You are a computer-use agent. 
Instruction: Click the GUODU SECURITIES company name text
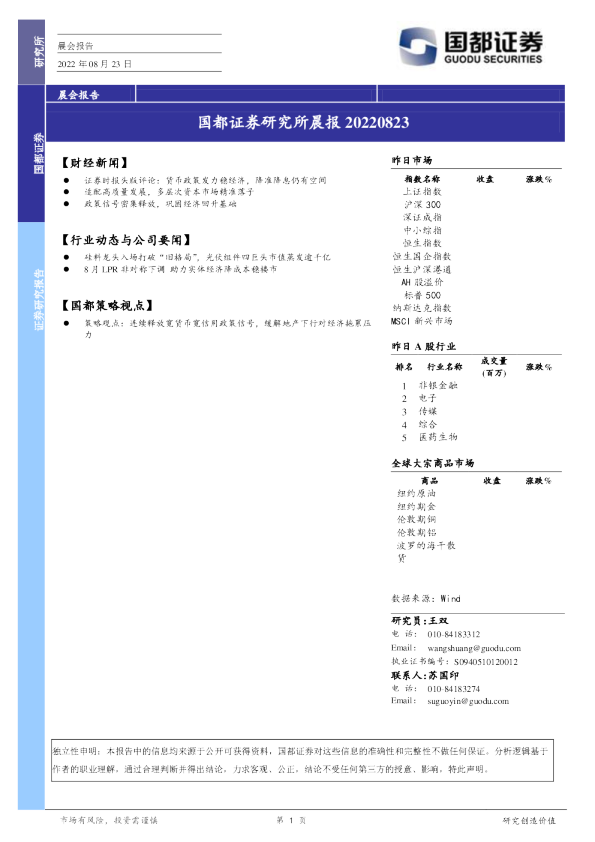[x=493, y=59]
